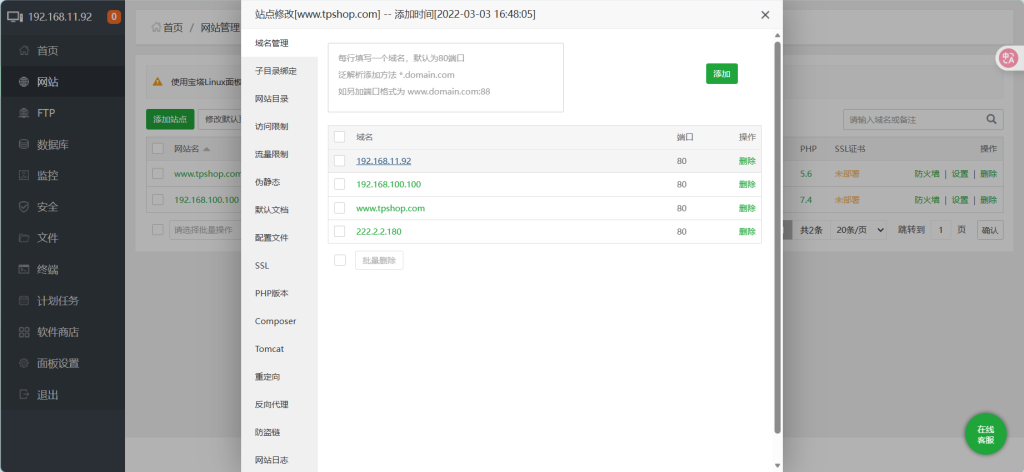Click the domain name input textarea
Image resolution: width=1024 pixels, height=472 pixels.
pyautogui.click(x=445, y=77)
